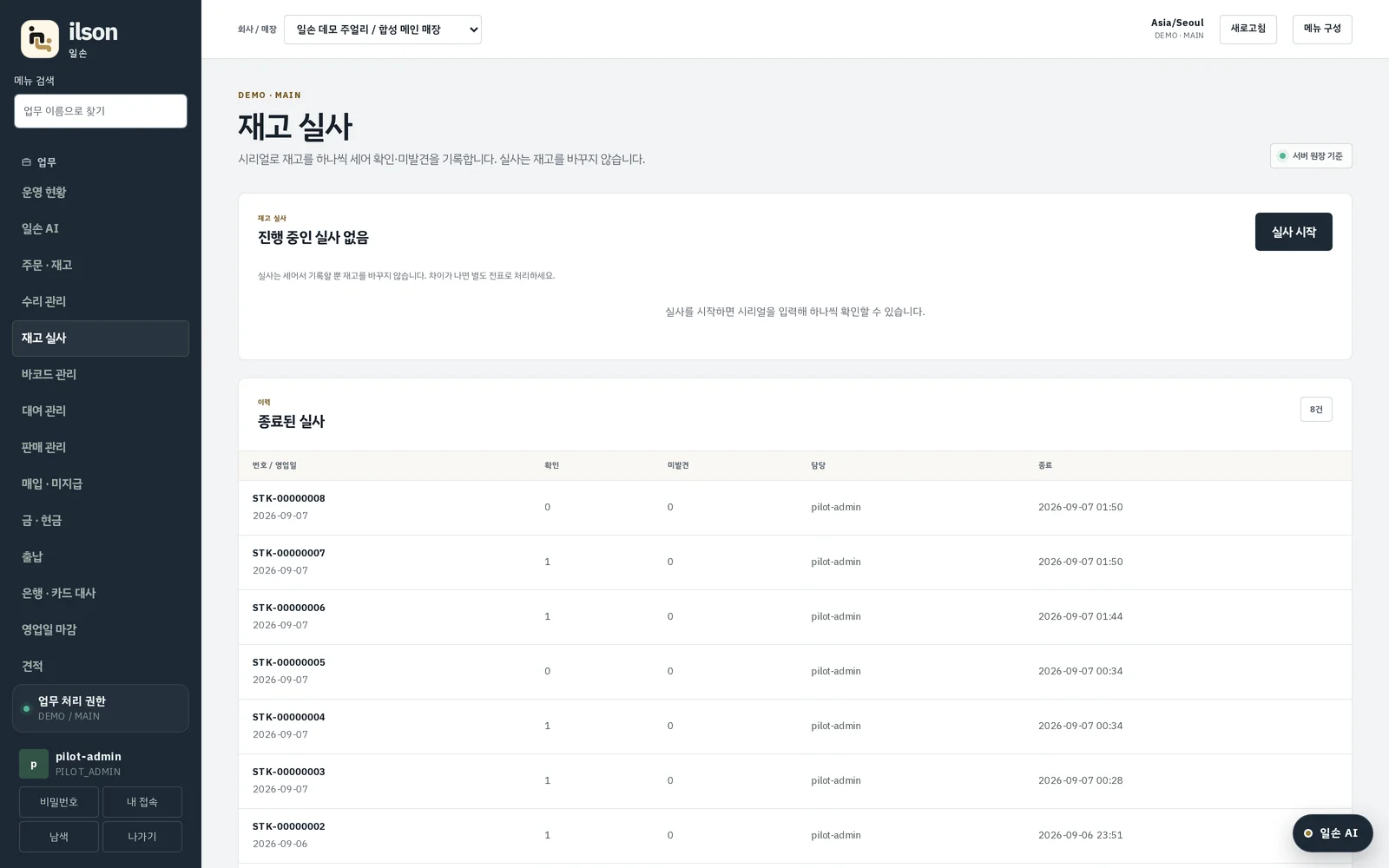Open count record STK-00000008
The height and width of the screenshot is (868, 1389).
coord(795,508)
